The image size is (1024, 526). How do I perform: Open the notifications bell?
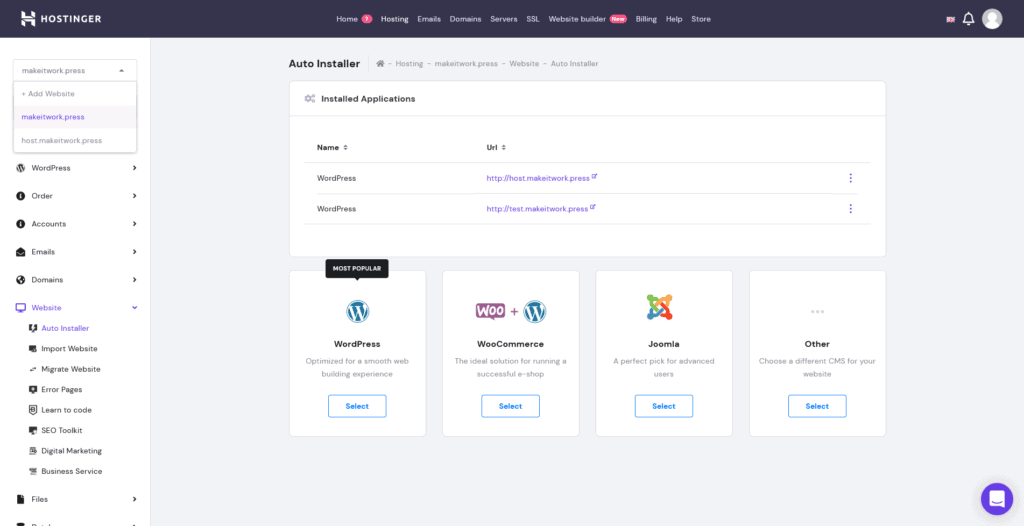point(968,19)
